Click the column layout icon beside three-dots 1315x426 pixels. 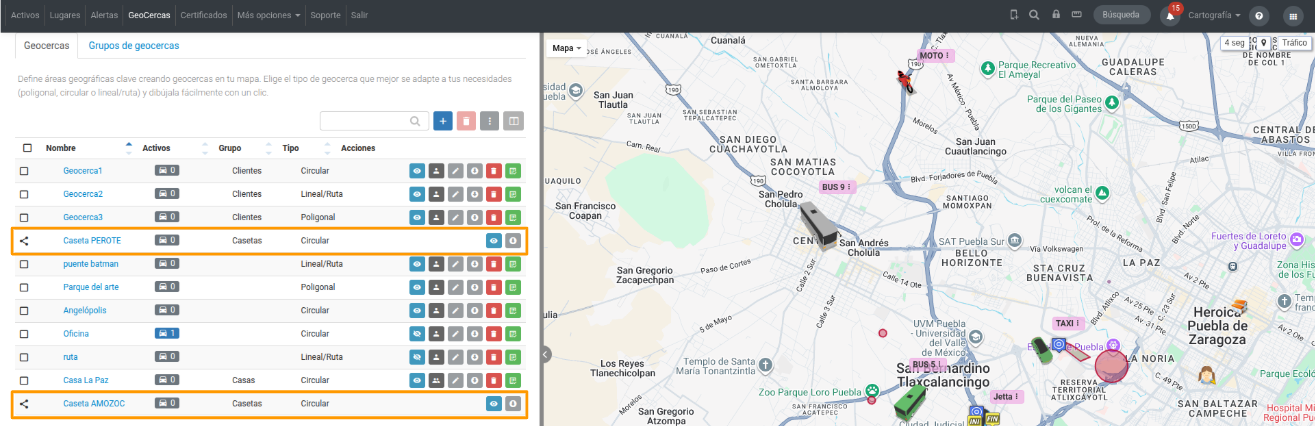pos(513,121)
